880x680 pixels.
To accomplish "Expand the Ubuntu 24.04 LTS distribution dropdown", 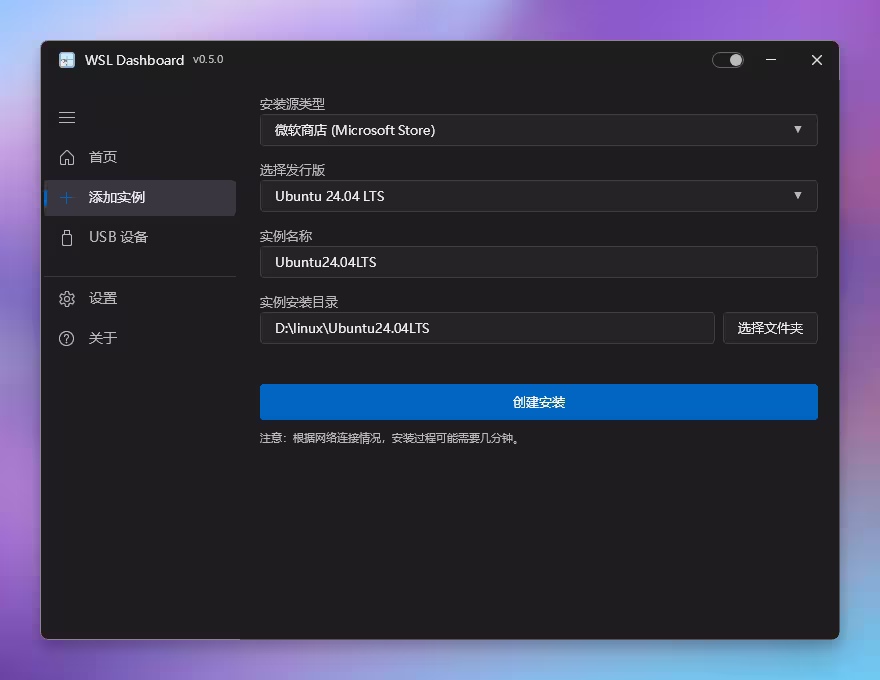I will pyautogui.click(x=539, y=196).
